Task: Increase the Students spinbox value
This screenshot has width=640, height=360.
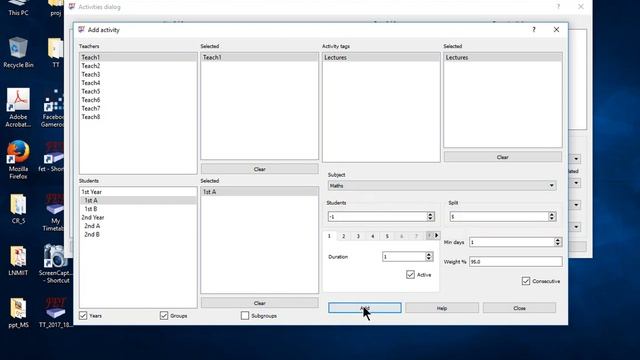Action: [x=430, y=214]
